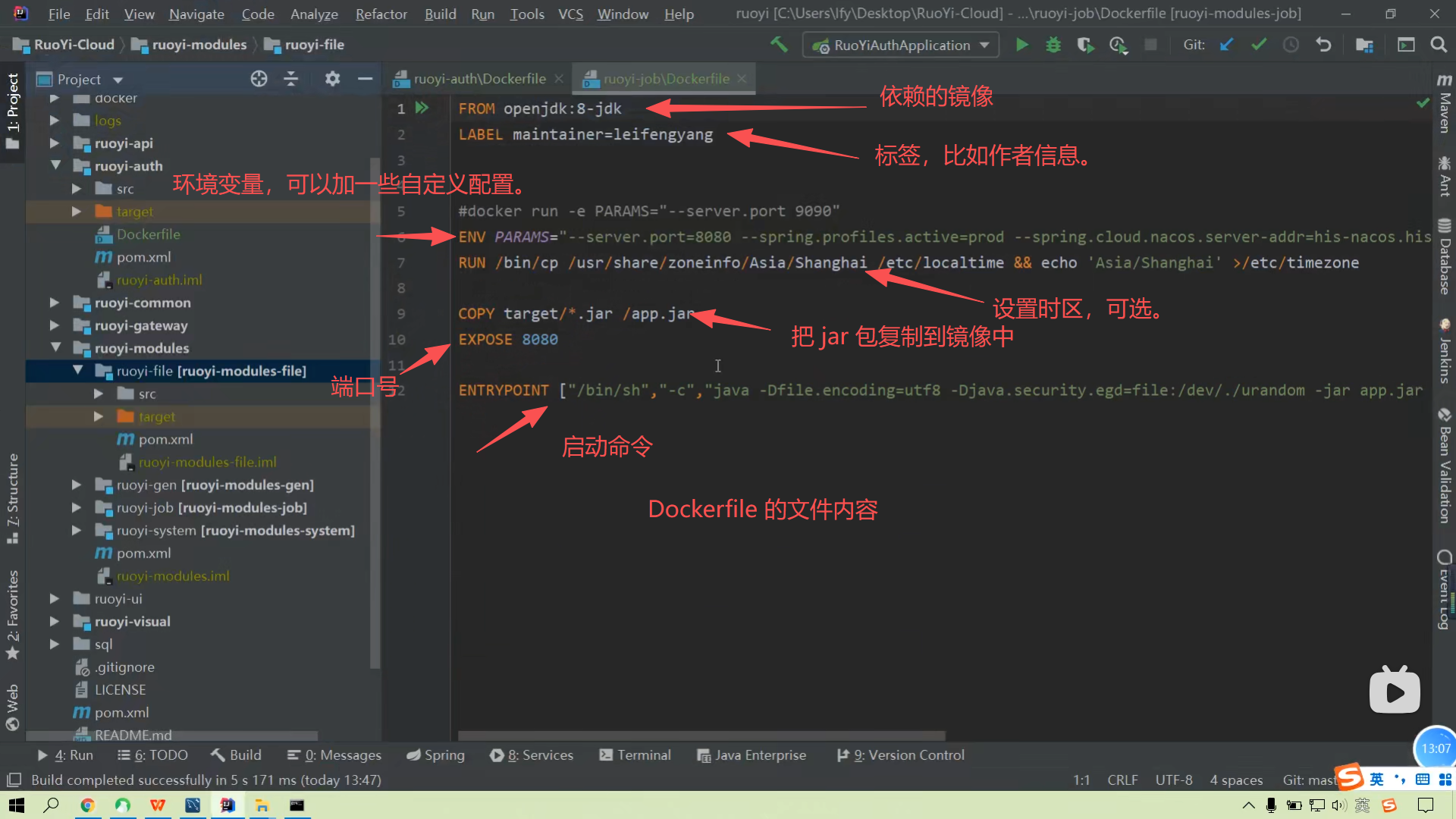Select the LICENSE file in project tree
The width and height of the screenshot is (1456, 819).
(x=120, y=689)
